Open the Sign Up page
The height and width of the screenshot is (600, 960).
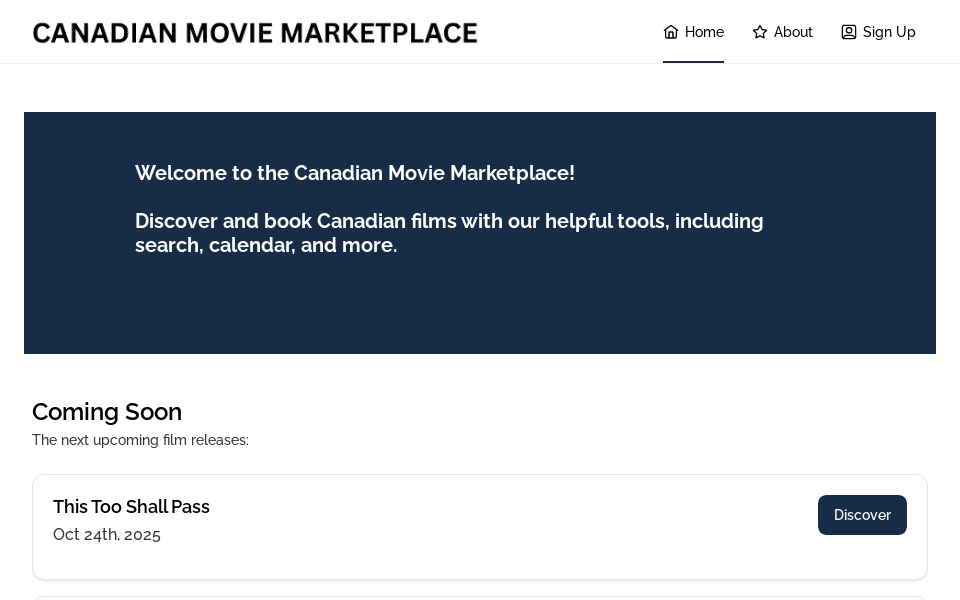click(878, 31)
